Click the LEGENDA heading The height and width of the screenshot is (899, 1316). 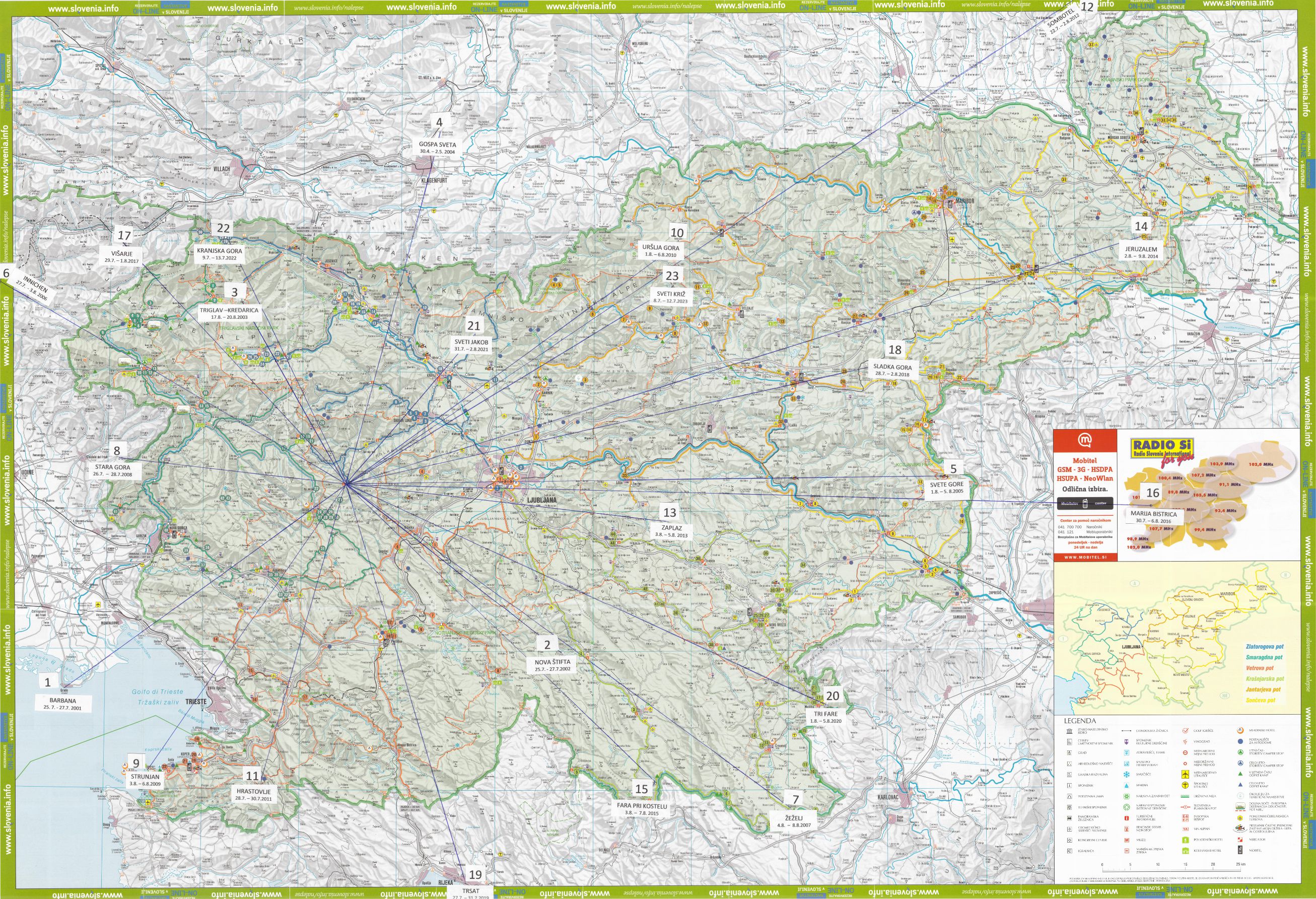1080,721
